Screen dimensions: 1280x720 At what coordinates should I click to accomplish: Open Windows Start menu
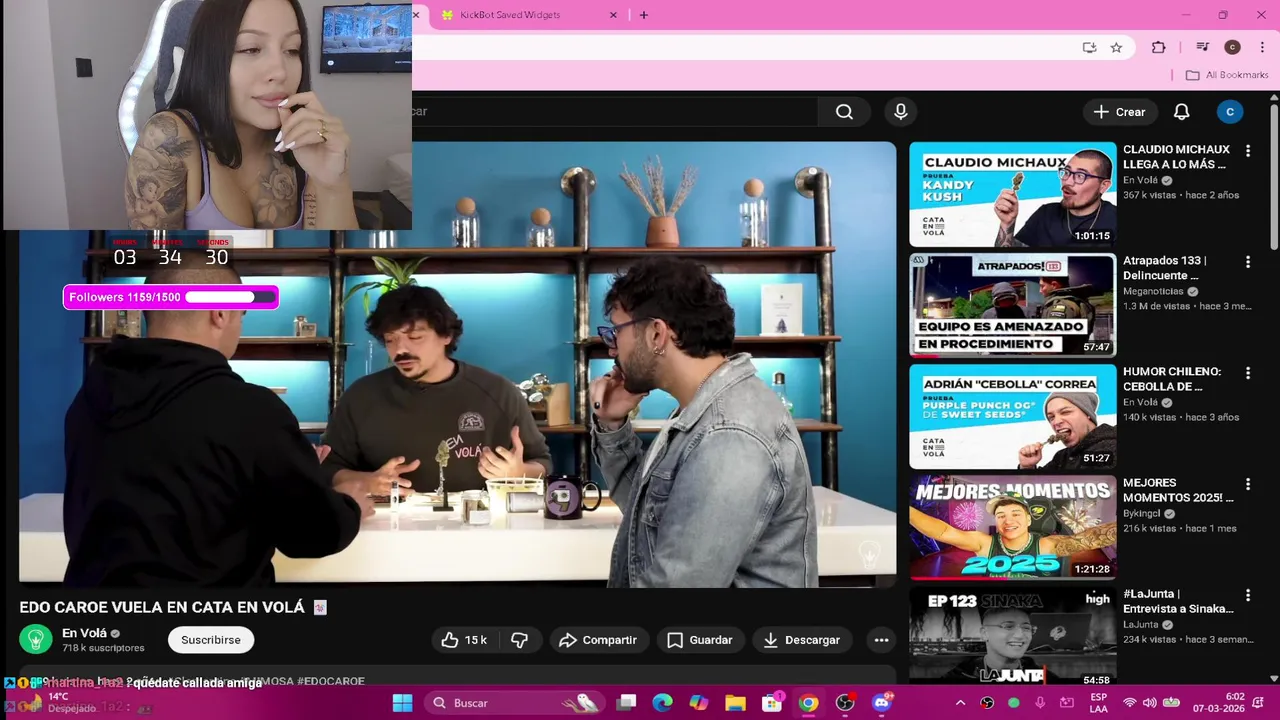click(x=402, y=703)
